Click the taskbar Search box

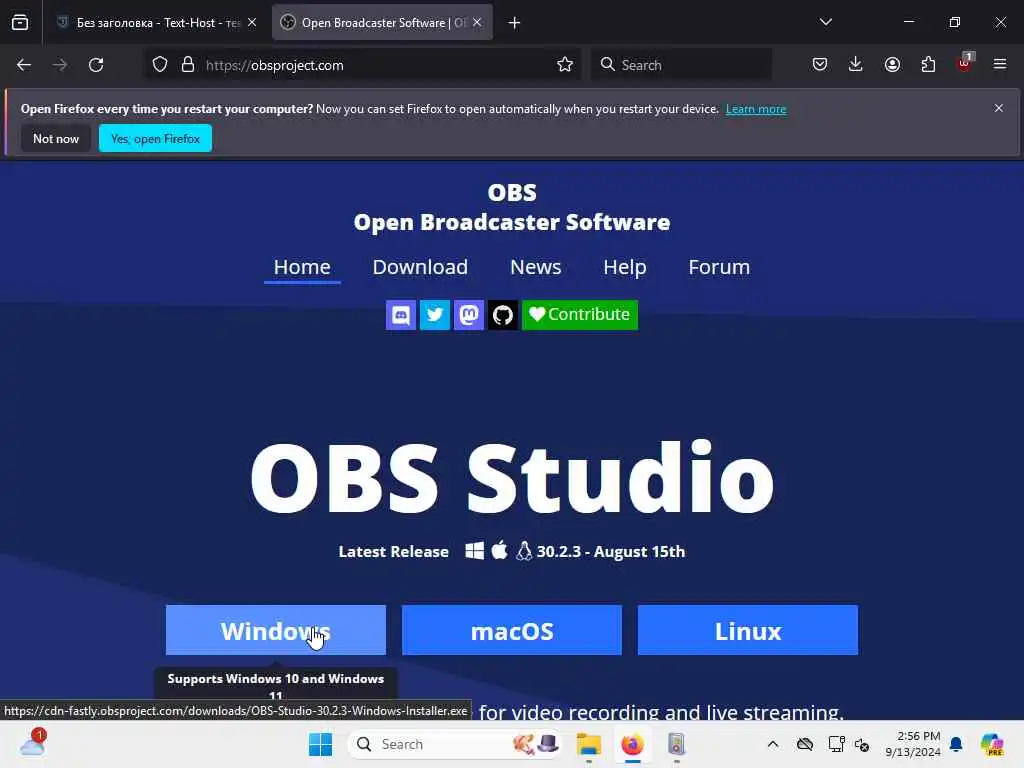[455, 744]
